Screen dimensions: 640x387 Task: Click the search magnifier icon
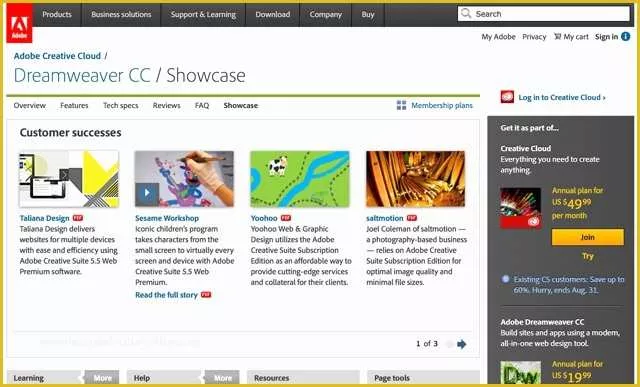(x=466, y=13)
